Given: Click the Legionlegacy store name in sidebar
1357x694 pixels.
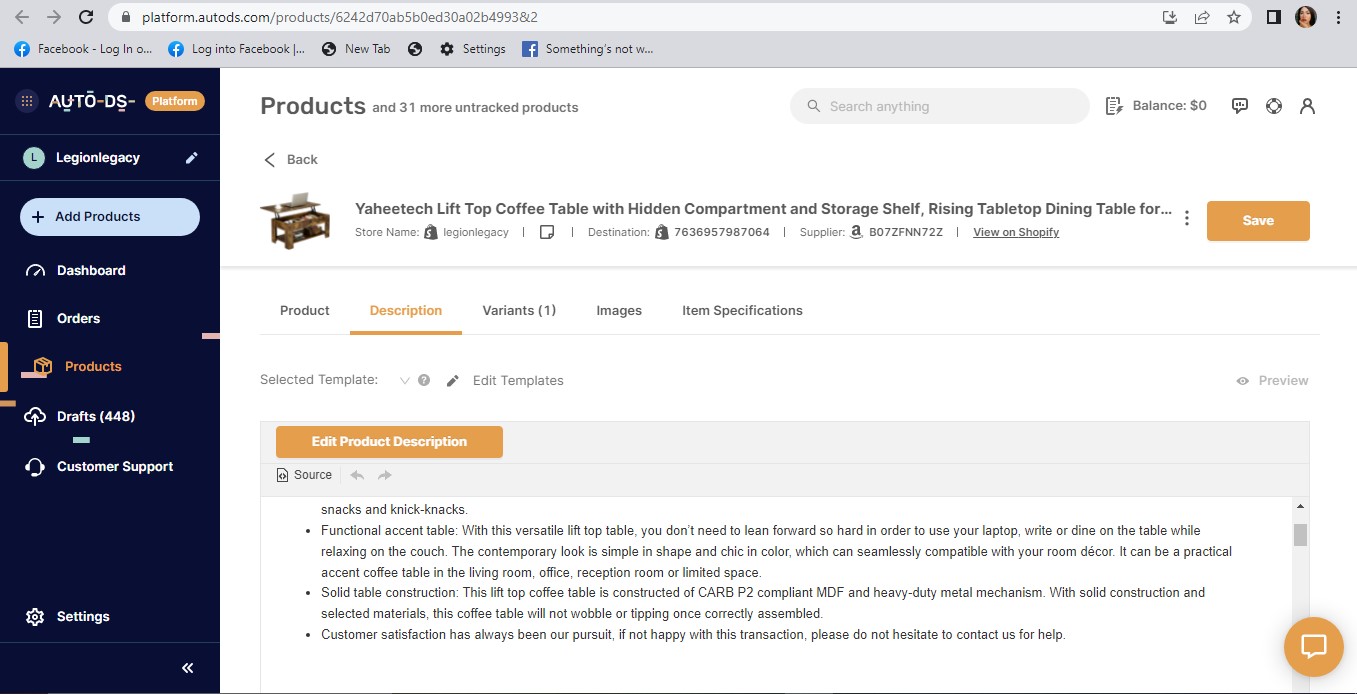Looking at the screenshot, I should 98,158.
